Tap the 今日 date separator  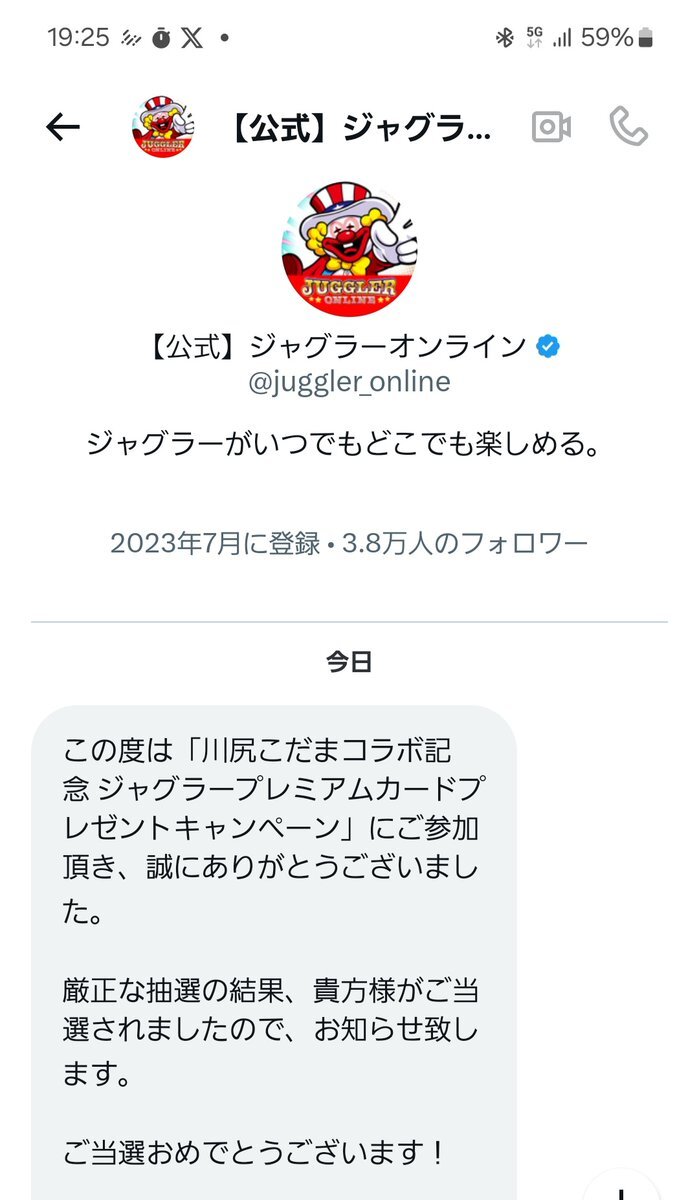pos(349,662)
